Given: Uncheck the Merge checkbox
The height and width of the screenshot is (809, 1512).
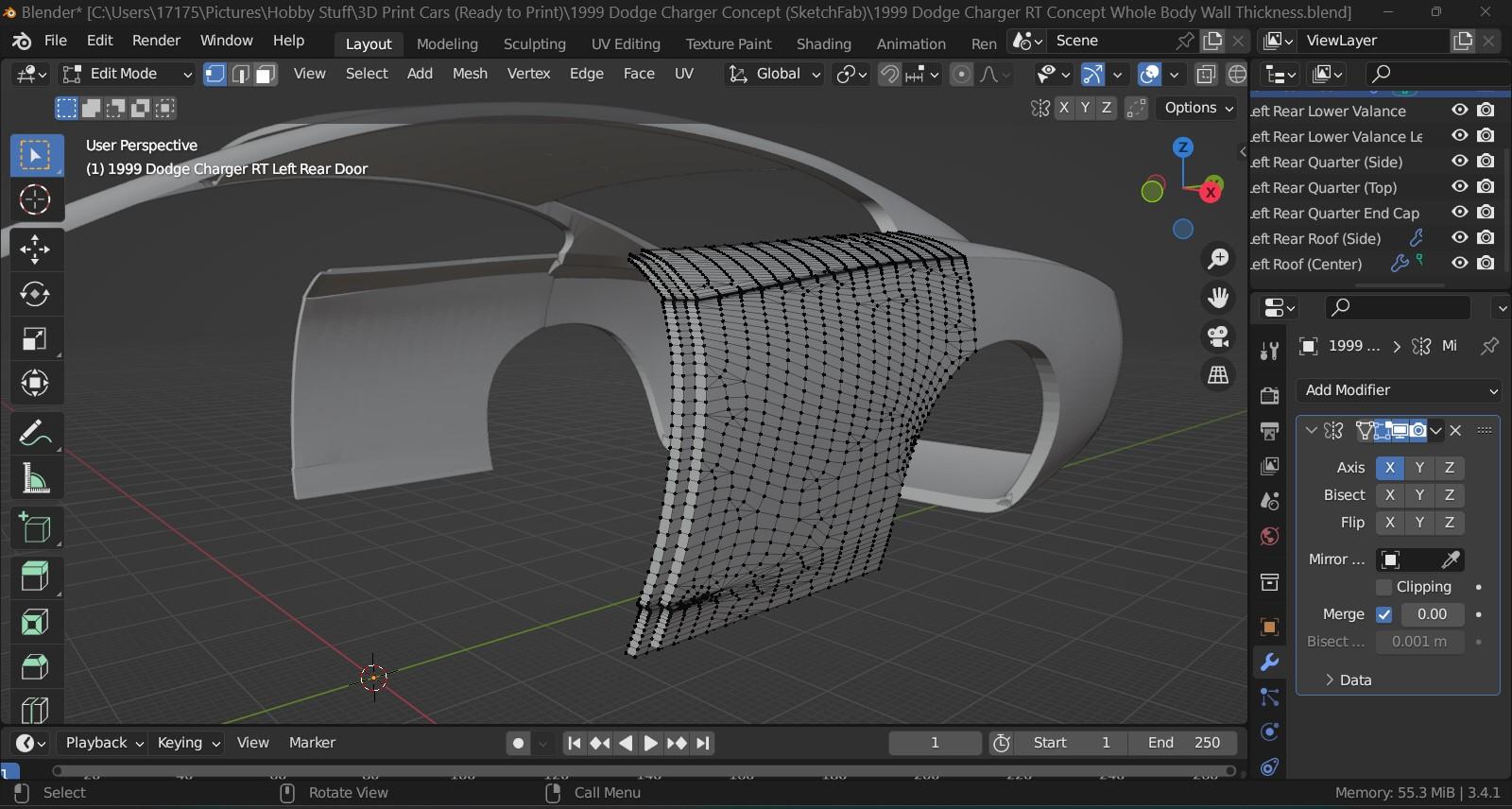Looking at the screenshot, I should click(1384, 614).
